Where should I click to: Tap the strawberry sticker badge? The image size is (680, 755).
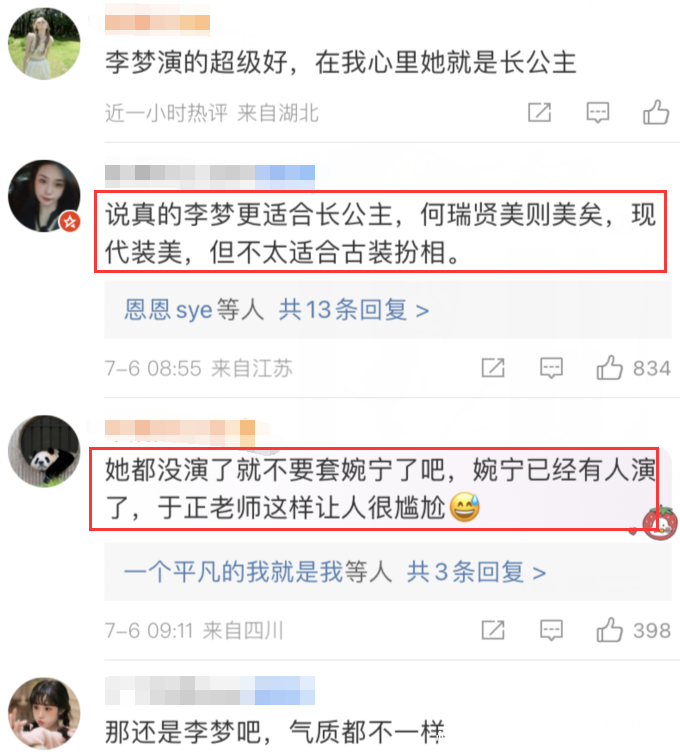coord(660,522)
